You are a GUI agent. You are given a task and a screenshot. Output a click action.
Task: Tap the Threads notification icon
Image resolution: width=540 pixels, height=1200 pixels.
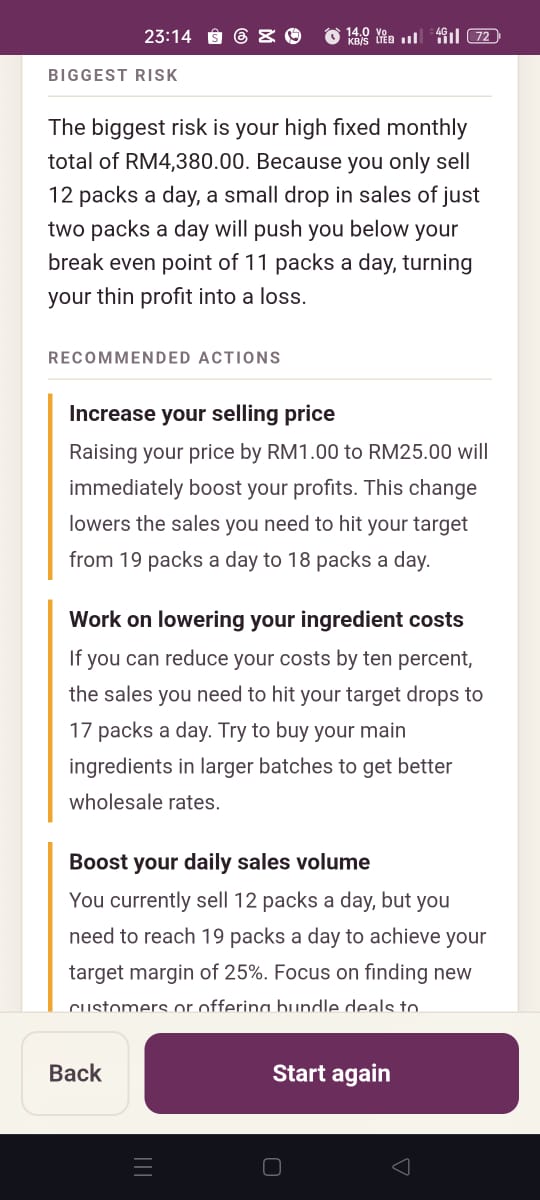[241, 37]
